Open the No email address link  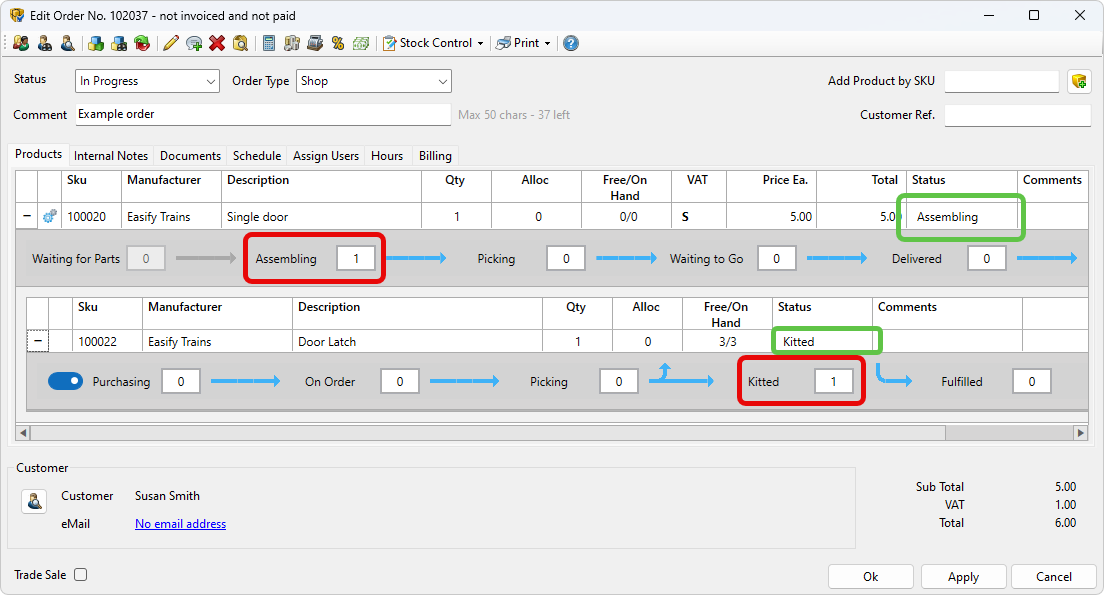click(180, 524)
